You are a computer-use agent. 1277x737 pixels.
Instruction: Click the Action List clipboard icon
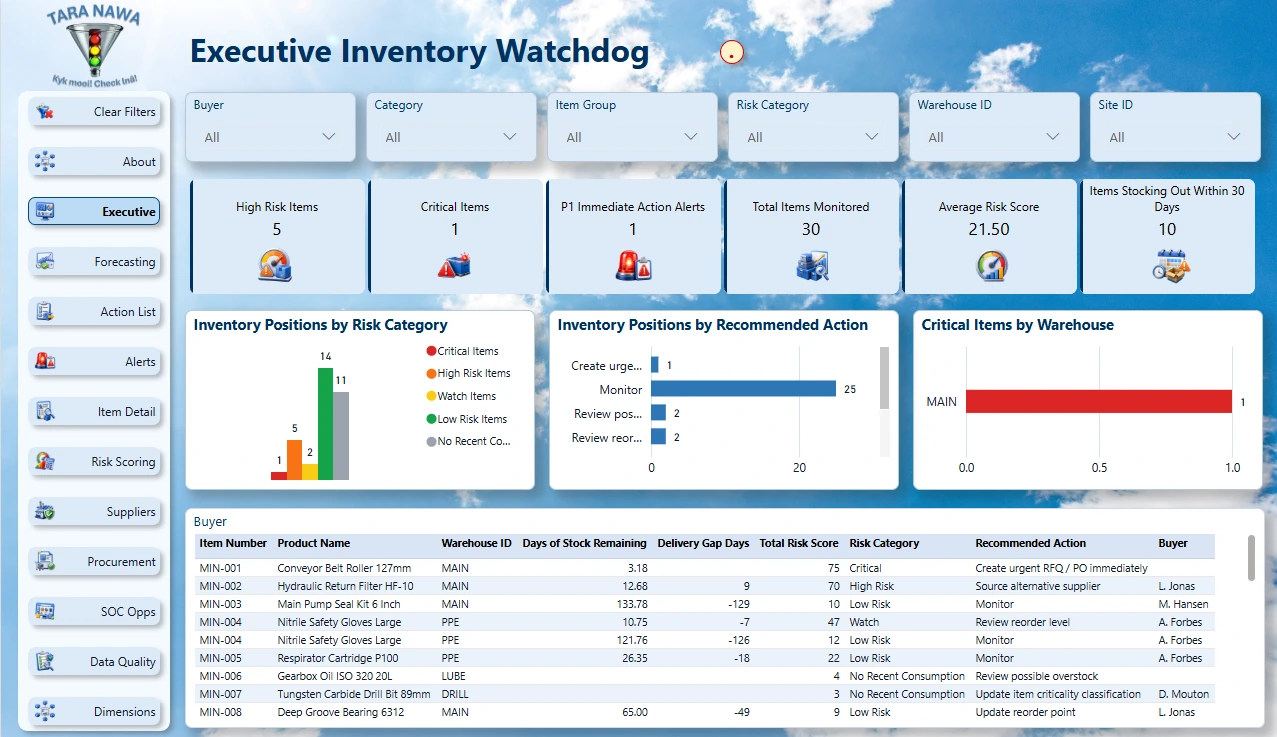click(45, 312)
